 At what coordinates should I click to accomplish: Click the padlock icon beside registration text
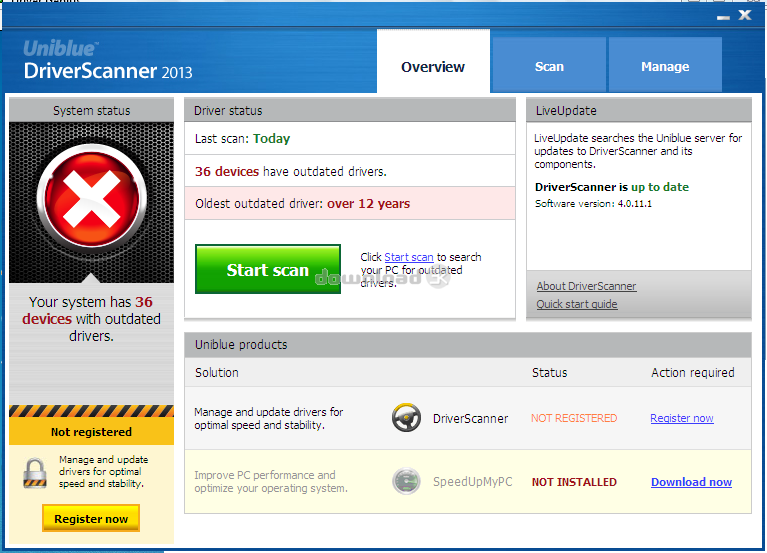pos(35,472)
